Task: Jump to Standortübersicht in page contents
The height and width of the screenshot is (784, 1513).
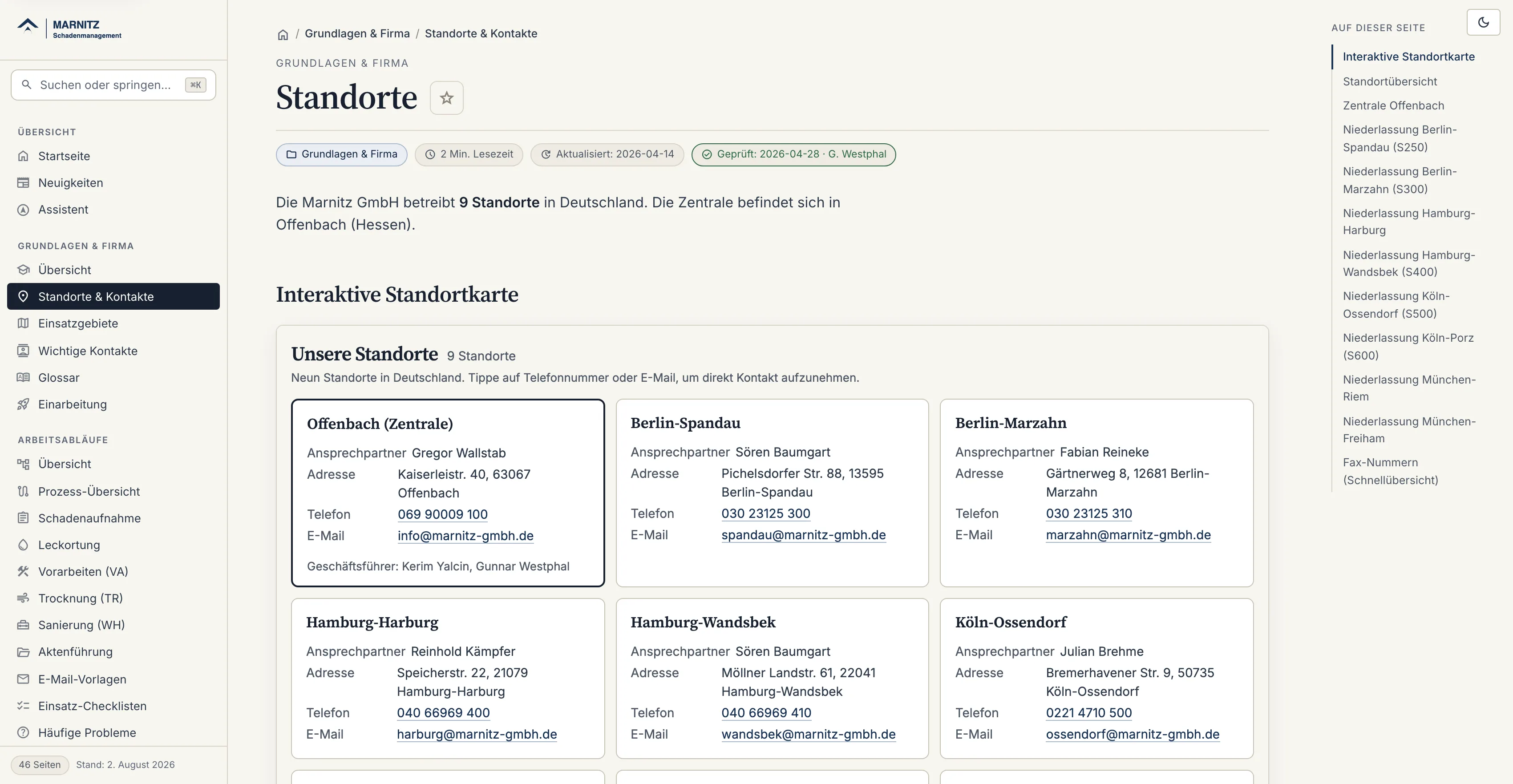Action: coord(1390,81)
